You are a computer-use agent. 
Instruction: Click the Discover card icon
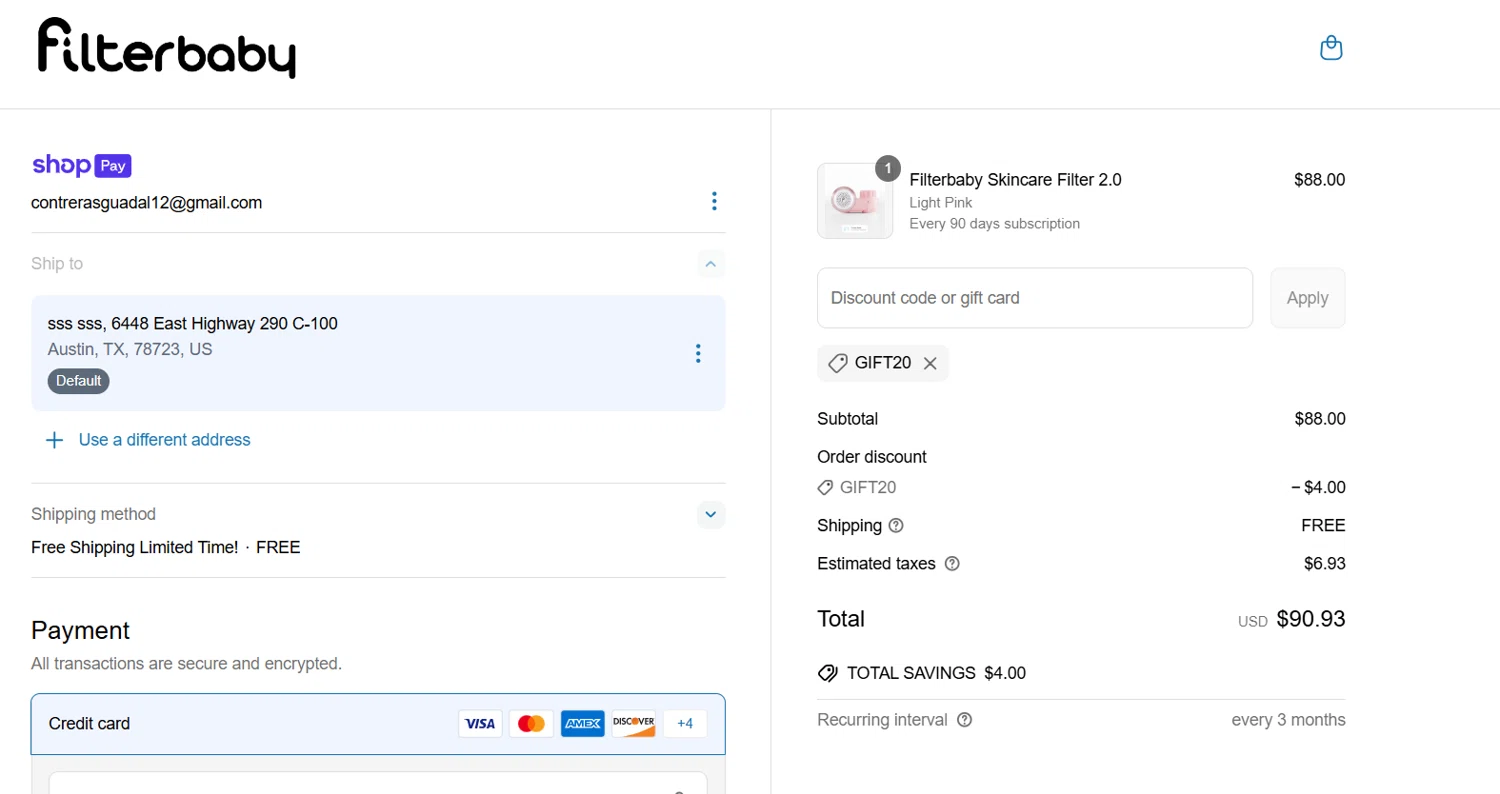pos(633,723)
